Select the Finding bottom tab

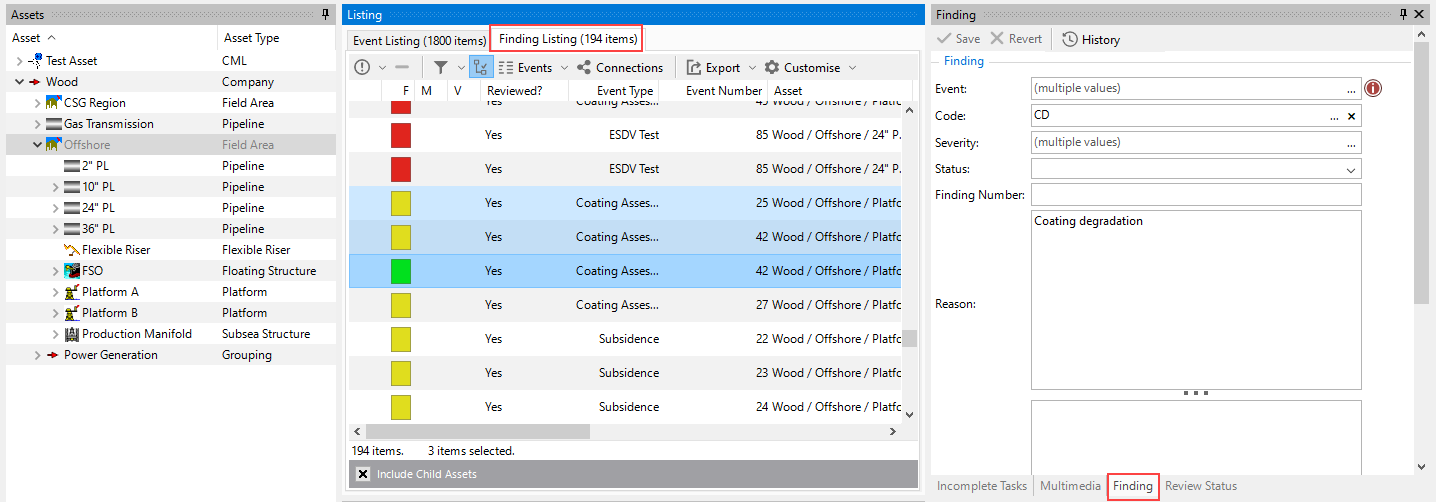[x=1133, y=486]
